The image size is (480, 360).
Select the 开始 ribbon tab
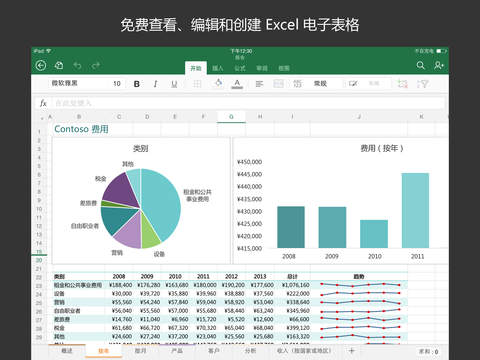point(196,68)
